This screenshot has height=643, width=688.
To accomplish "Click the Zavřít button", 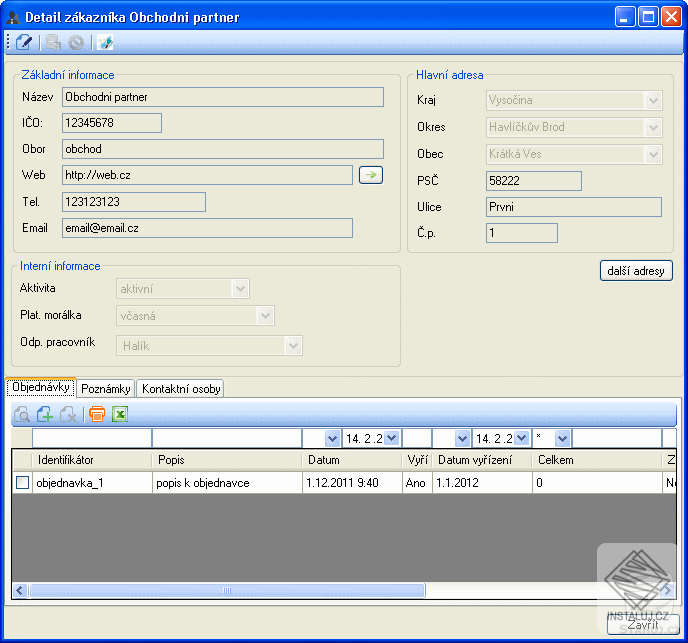I will point(643,624).
